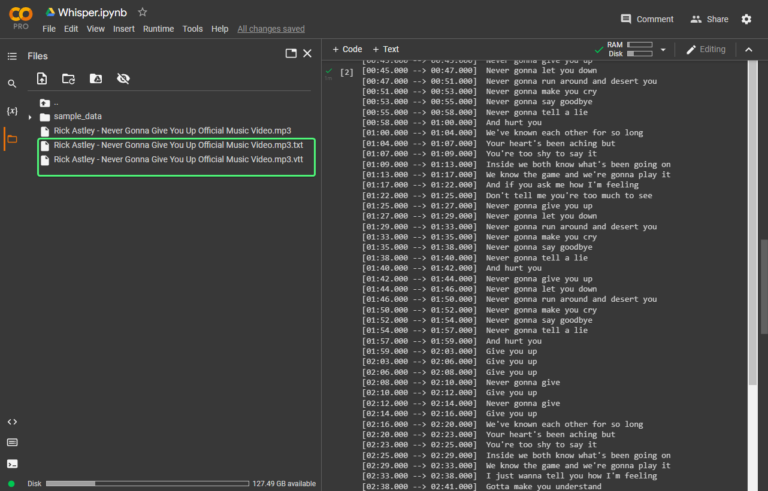Open the Runtime menu
The image size is (768, 491).
click(158, 29)
